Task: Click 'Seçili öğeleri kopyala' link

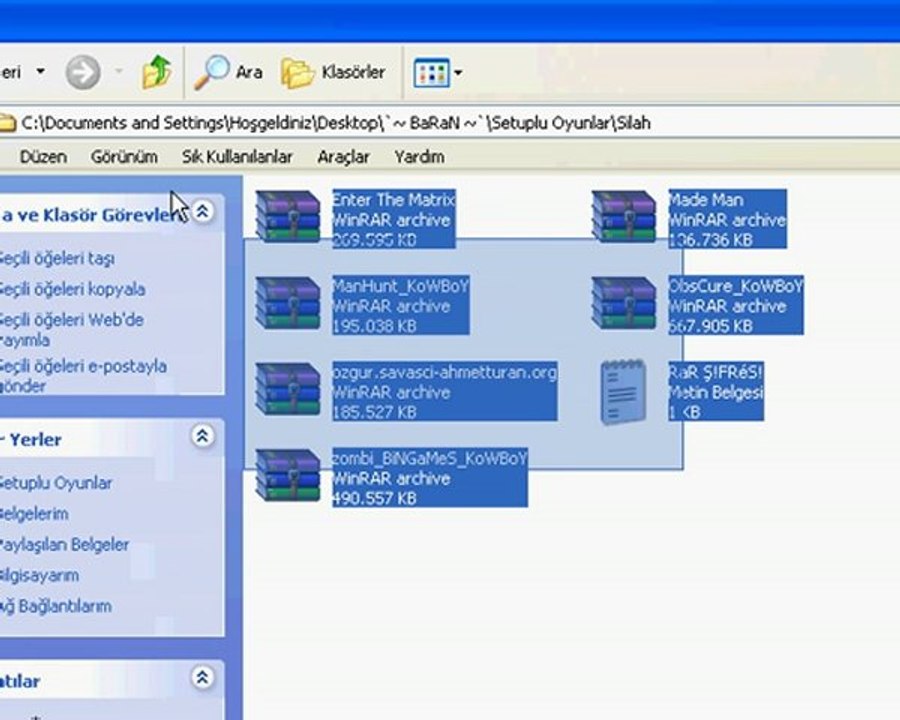Action: click(72, 289)
